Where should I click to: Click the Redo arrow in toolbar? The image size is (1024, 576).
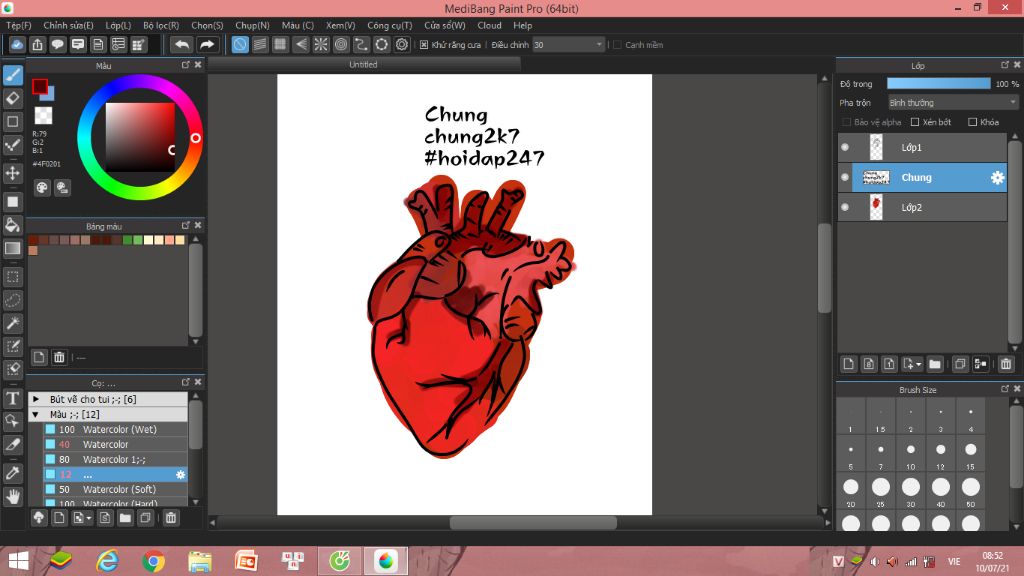206,44
